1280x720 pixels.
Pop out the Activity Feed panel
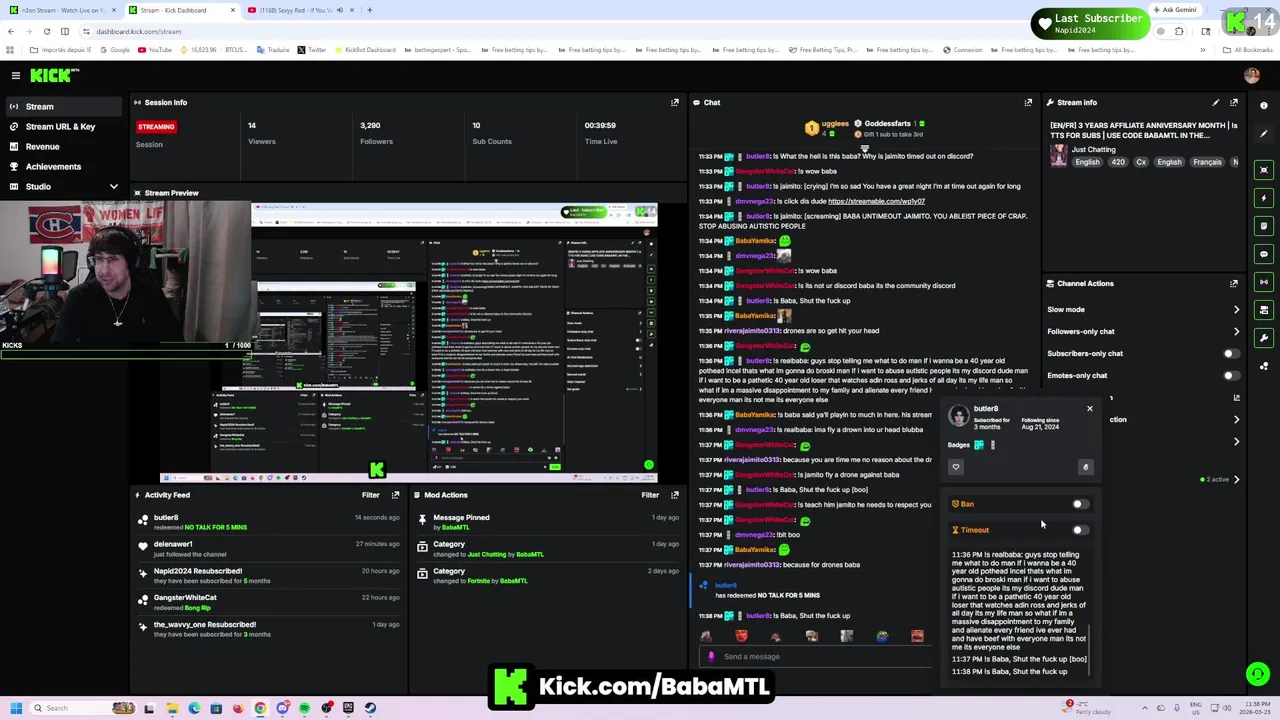click(396, 495)
